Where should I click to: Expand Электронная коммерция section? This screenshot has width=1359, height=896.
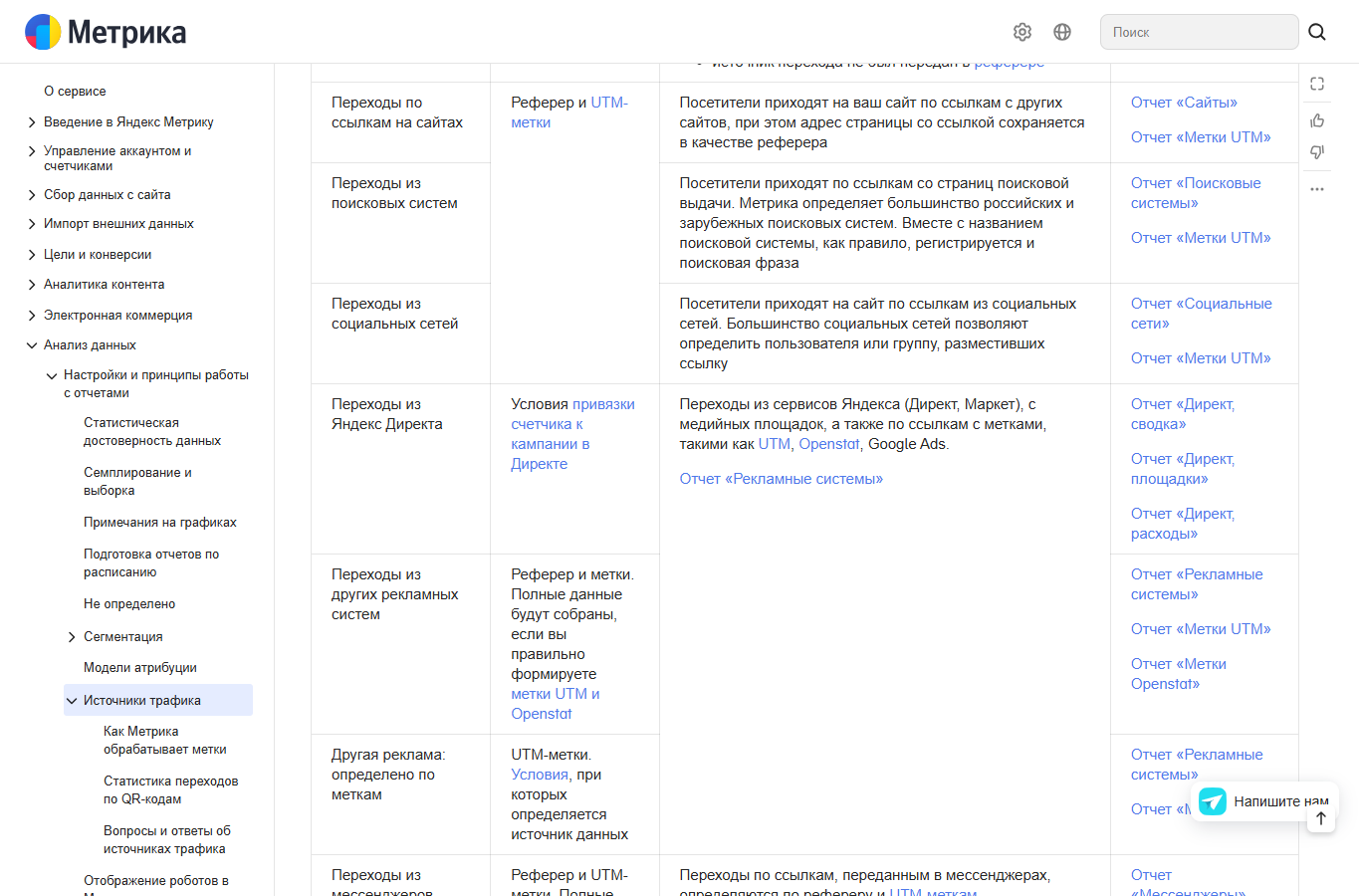click(32, 316)
